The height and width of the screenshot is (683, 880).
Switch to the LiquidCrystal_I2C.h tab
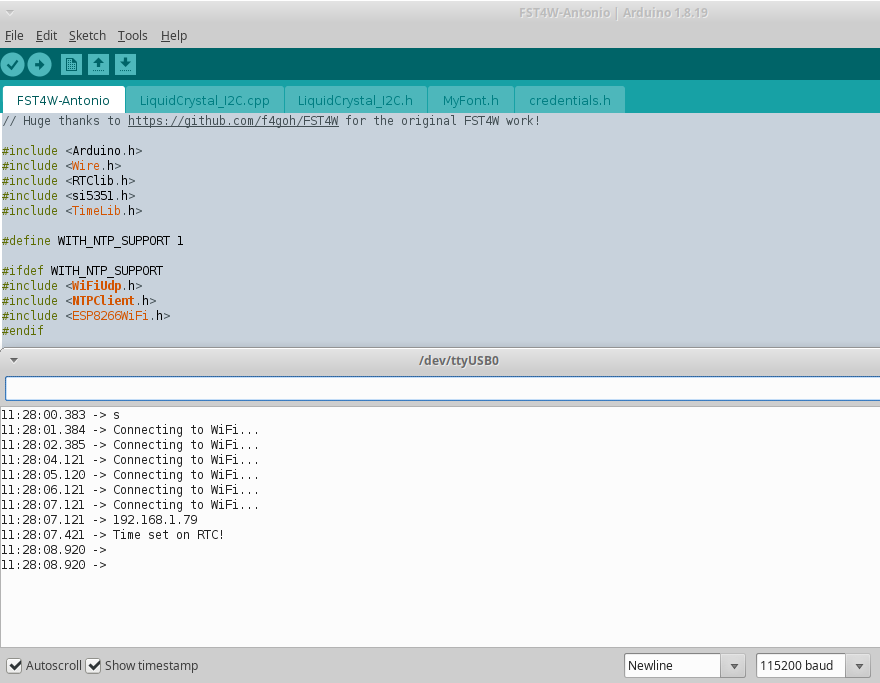(x=355, y=100)
